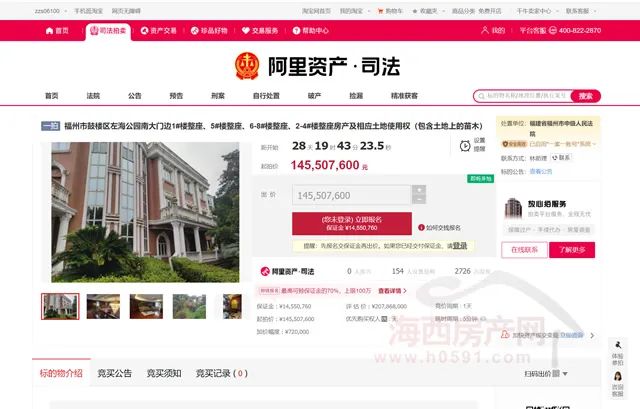Select 破产 in the sub-navigation
The height and width of the screenshot is (409, 640).
coord(314,96)
